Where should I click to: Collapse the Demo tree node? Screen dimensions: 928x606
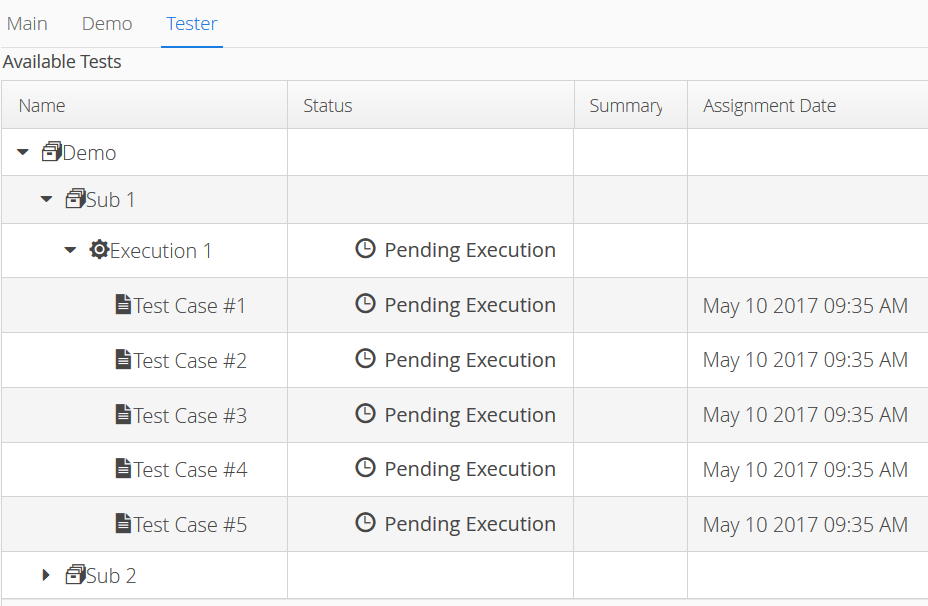point(22,152)
